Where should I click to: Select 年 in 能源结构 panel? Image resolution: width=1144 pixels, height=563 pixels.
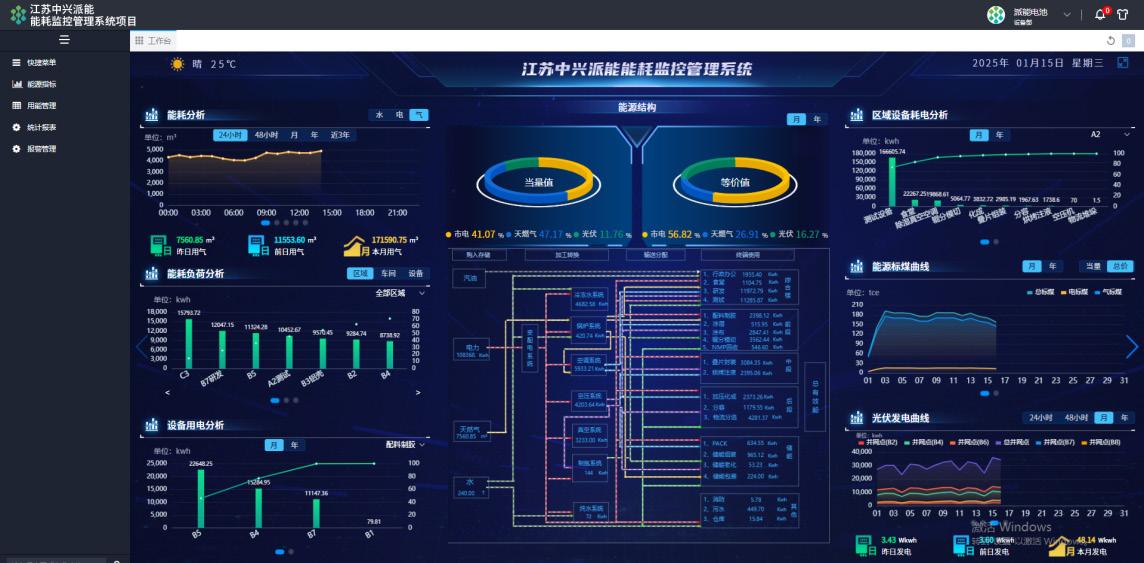tap(816, 119)
